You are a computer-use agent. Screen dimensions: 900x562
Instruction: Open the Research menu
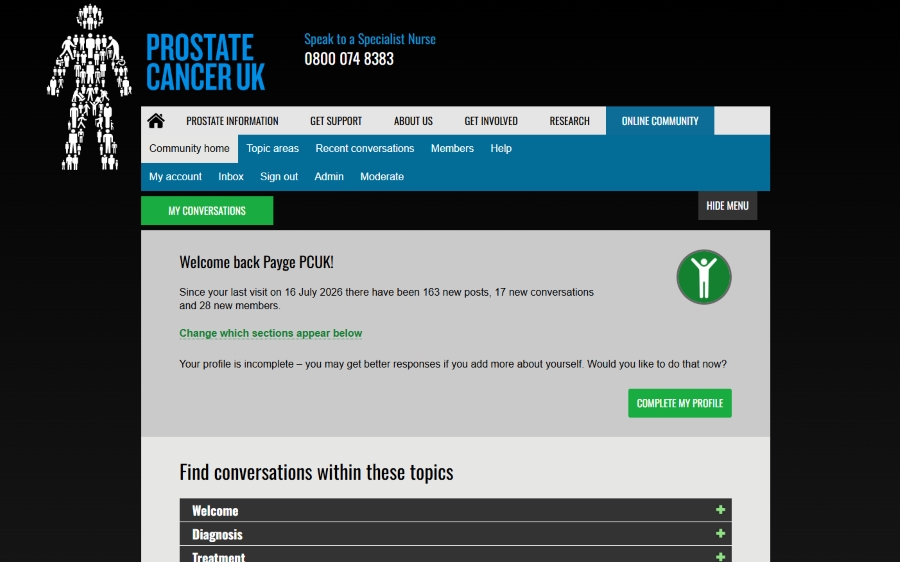coord(569,121)
